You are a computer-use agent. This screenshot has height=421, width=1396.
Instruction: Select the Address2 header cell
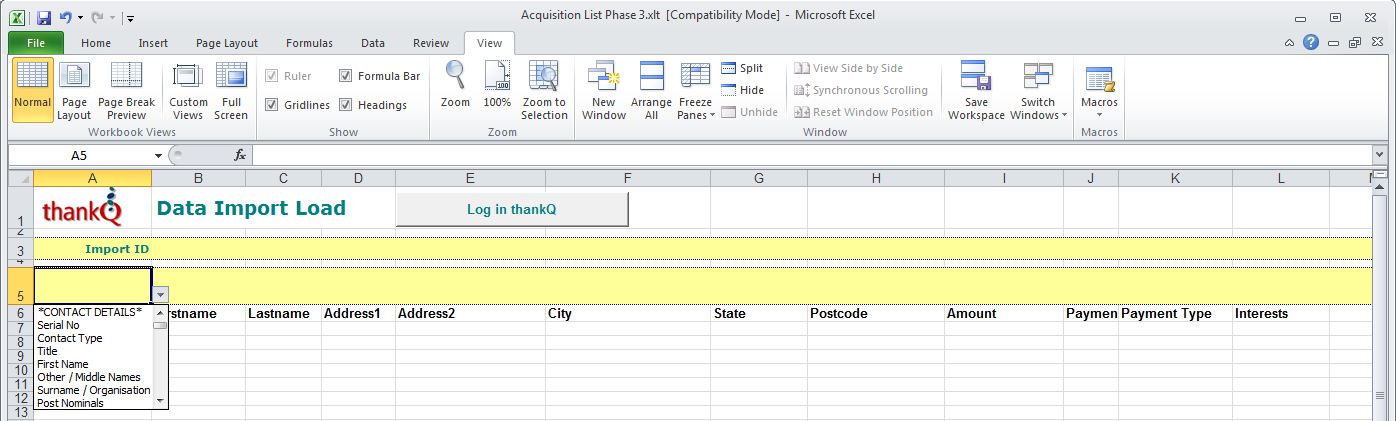[x=470, y=313]
